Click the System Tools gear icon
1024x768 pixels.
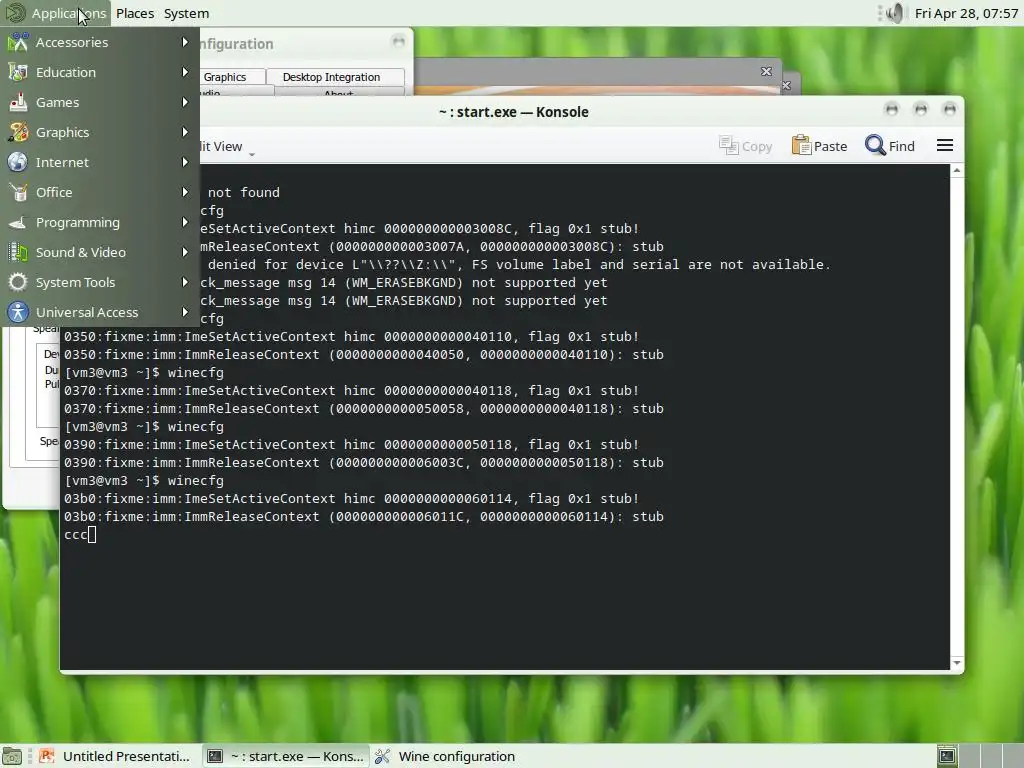click(18, 283)
